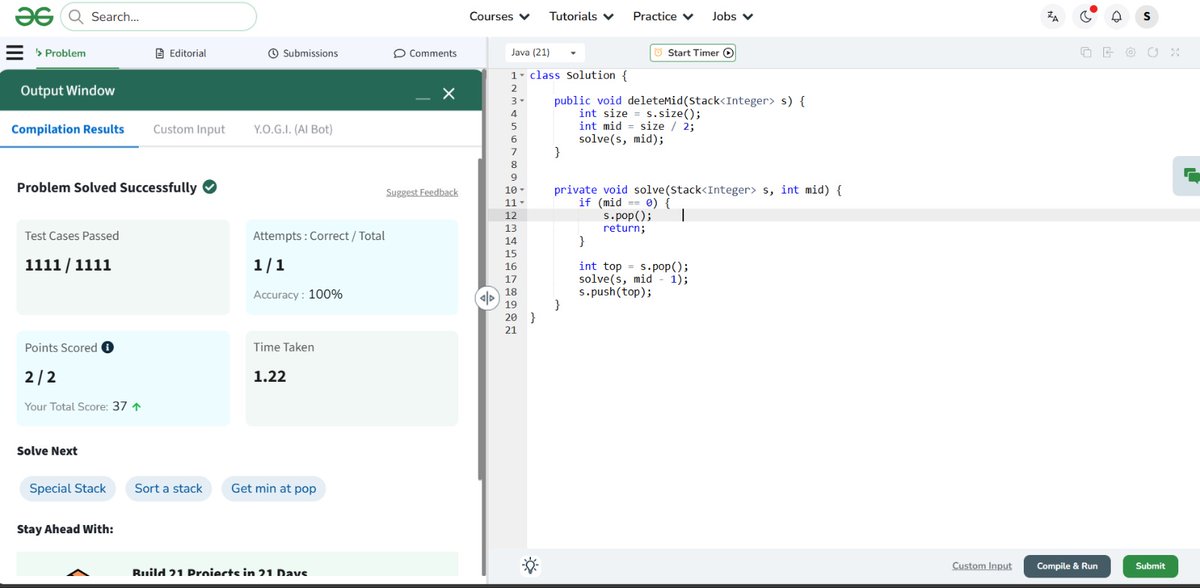Open the hamburger navigation menu
Viewport: 1200px width, 588px height.
coord(16,52)
